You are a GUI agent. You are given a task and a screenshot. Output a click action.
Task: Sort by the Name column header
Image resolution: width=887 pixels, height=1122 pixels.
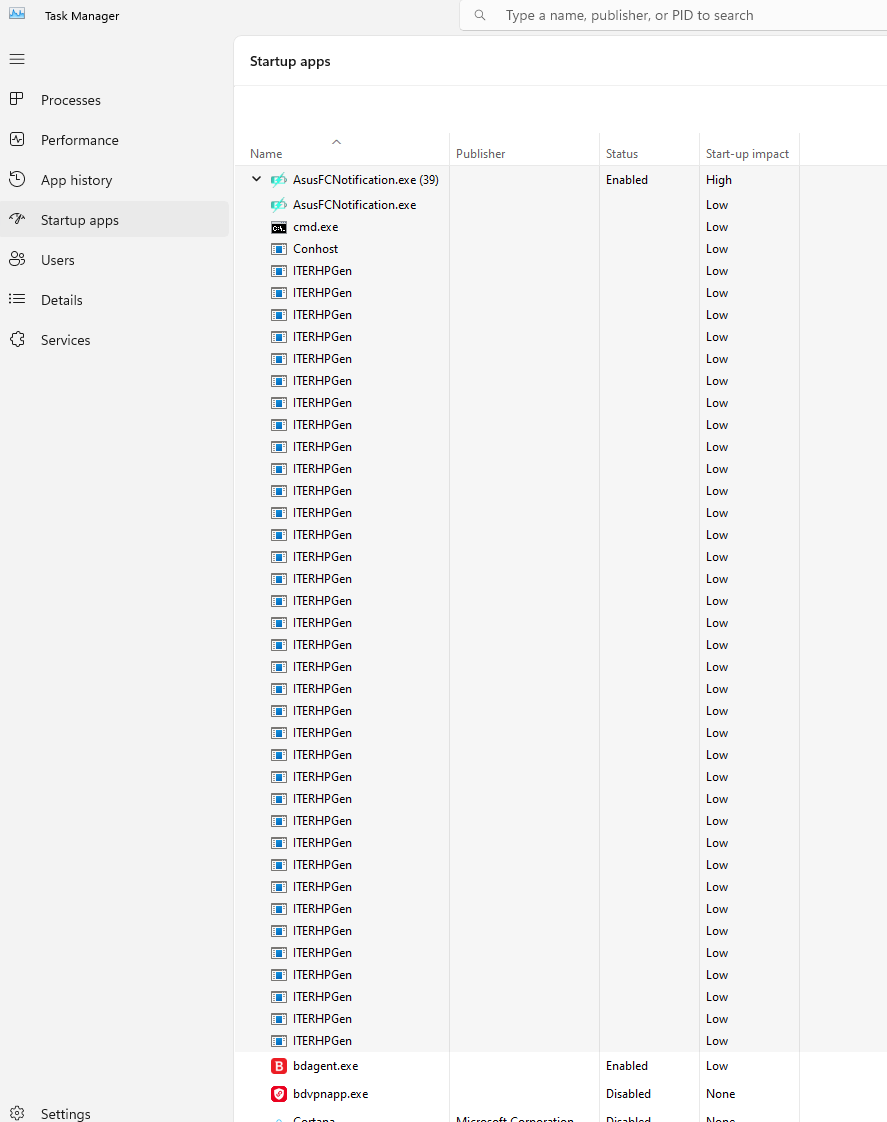pos(266,154)
